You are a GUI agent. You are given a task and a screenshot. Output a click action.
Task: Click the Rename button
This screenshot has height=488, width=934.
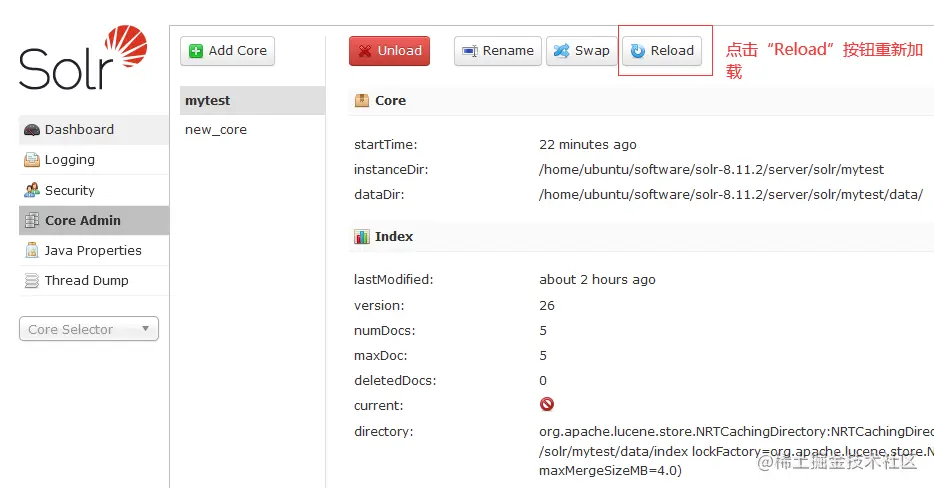pos(498,51)
